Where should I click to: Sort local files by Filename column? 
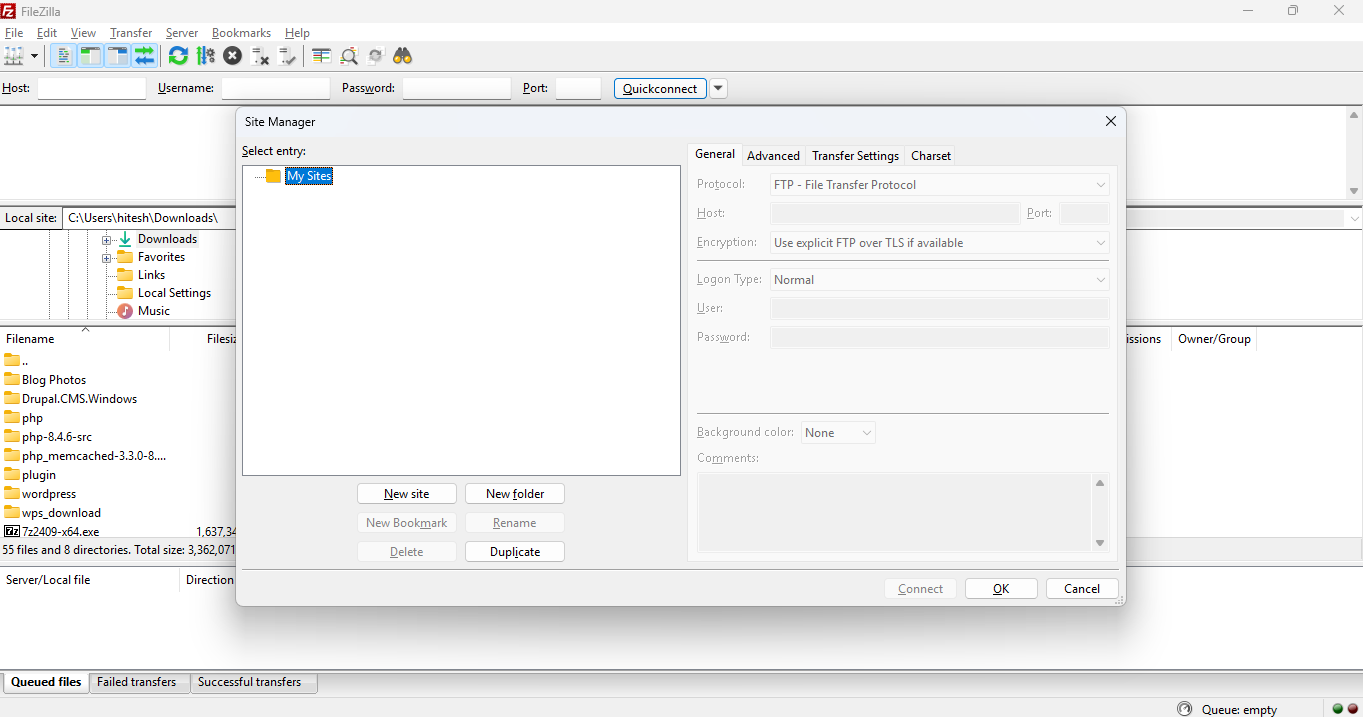pos(85,339)
